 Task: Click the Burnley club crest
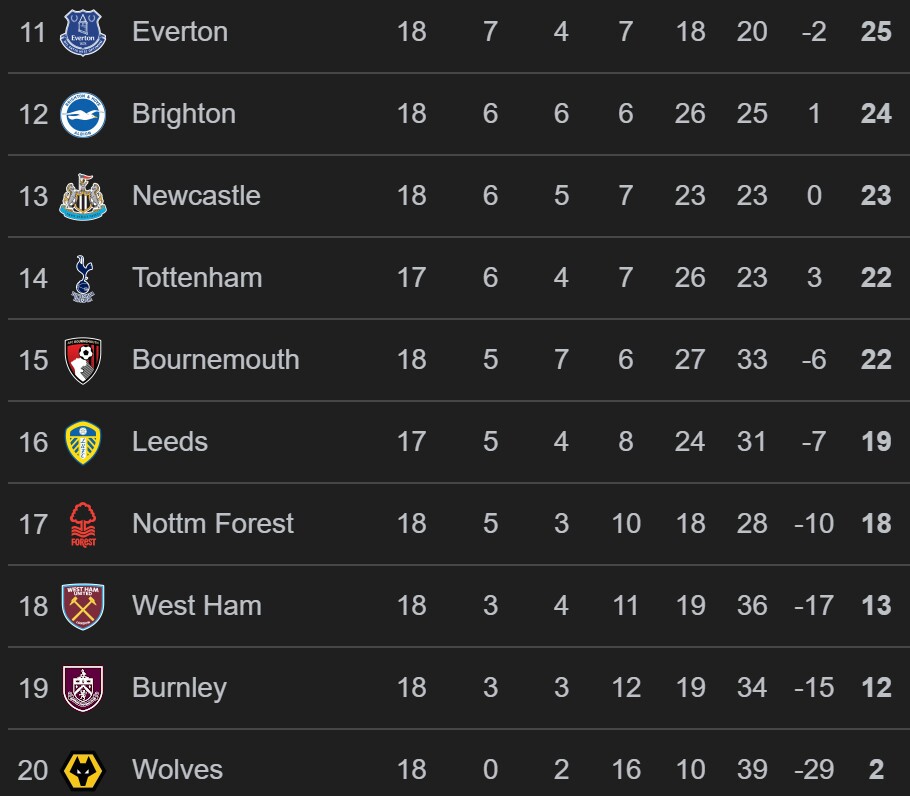pyautogui.click(x=83, y=688)
